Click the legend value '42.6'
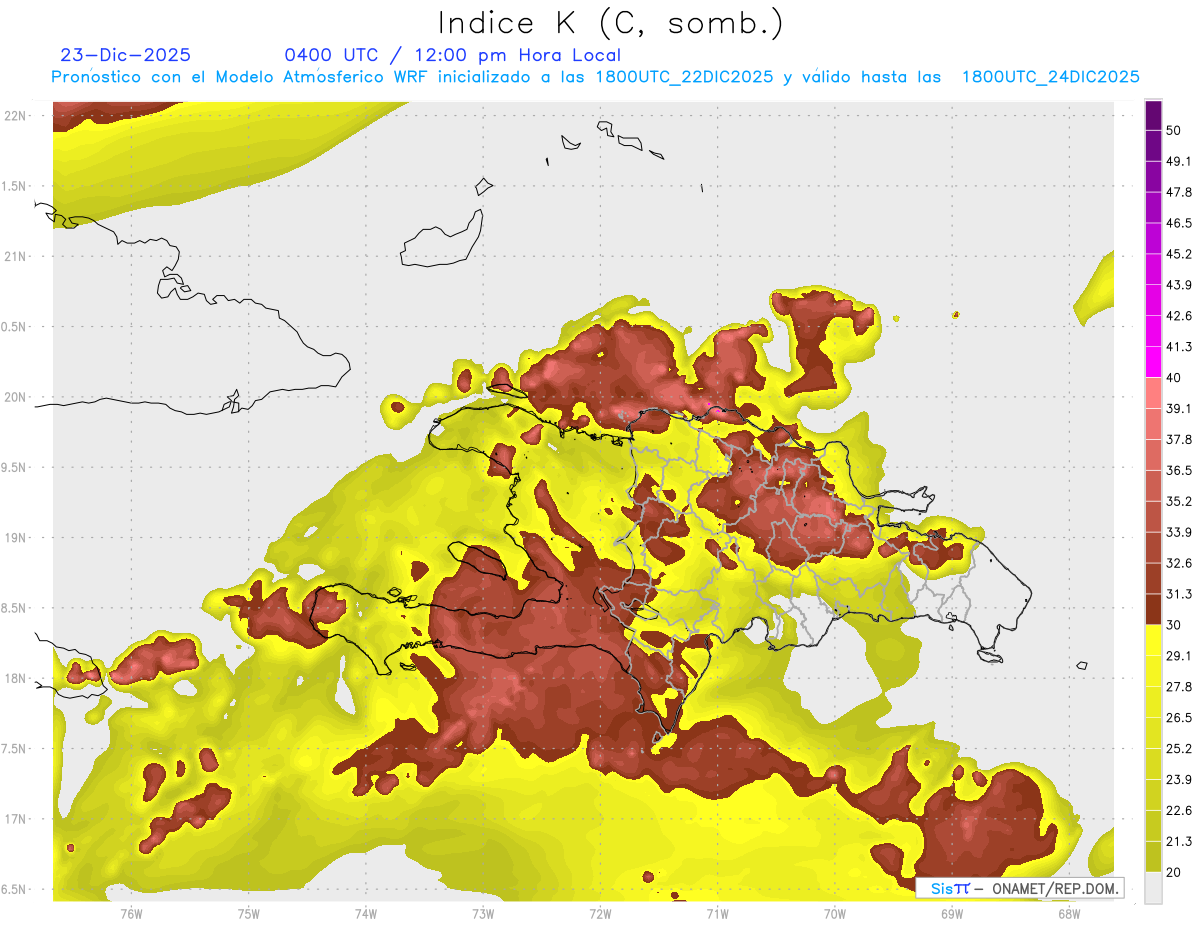 pos(1179,316)
